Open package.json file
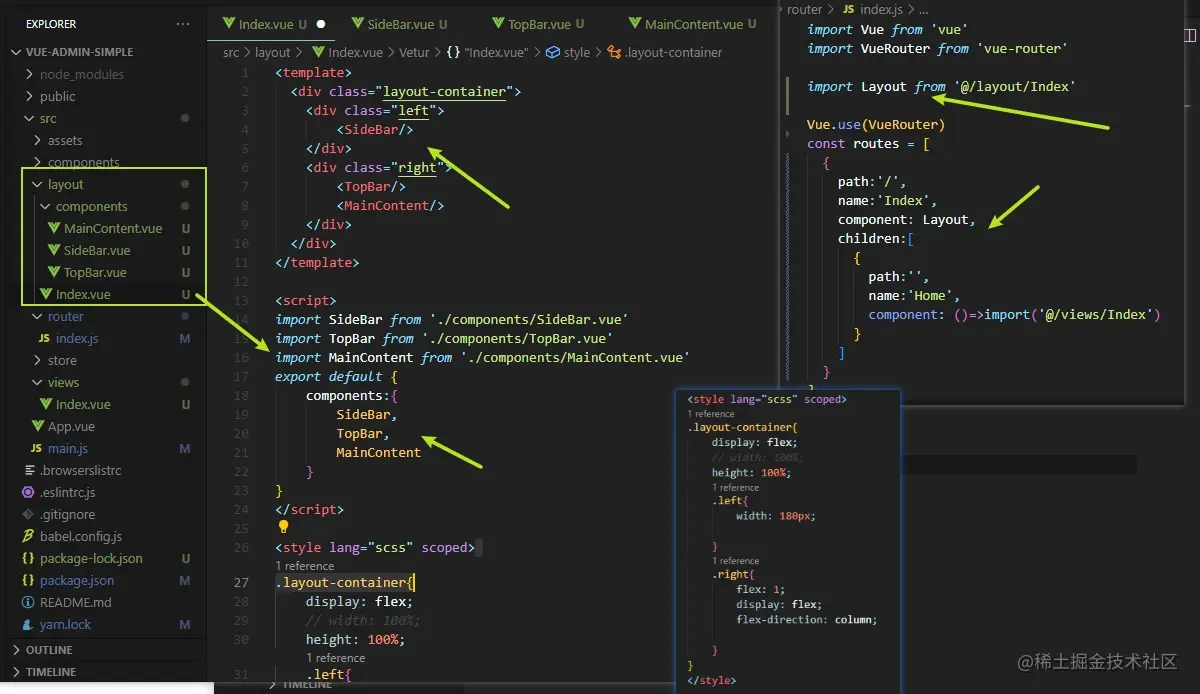The width and height of the screenshot is (1200, 694). coord(77,580)
